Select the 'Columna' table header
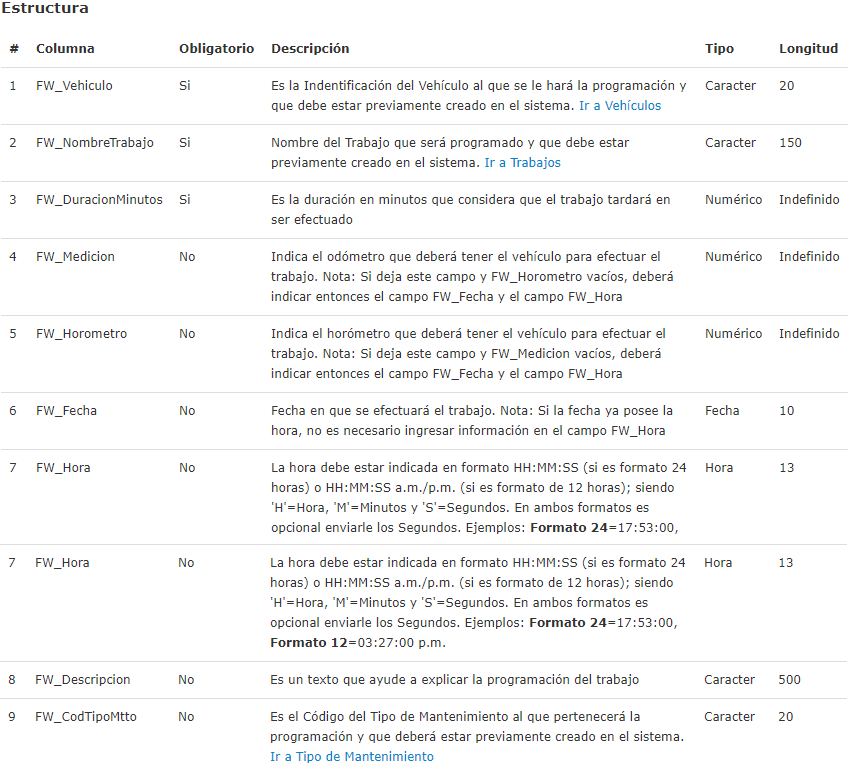Viewport: 848px width, 775px height. (x=65, y=48)
